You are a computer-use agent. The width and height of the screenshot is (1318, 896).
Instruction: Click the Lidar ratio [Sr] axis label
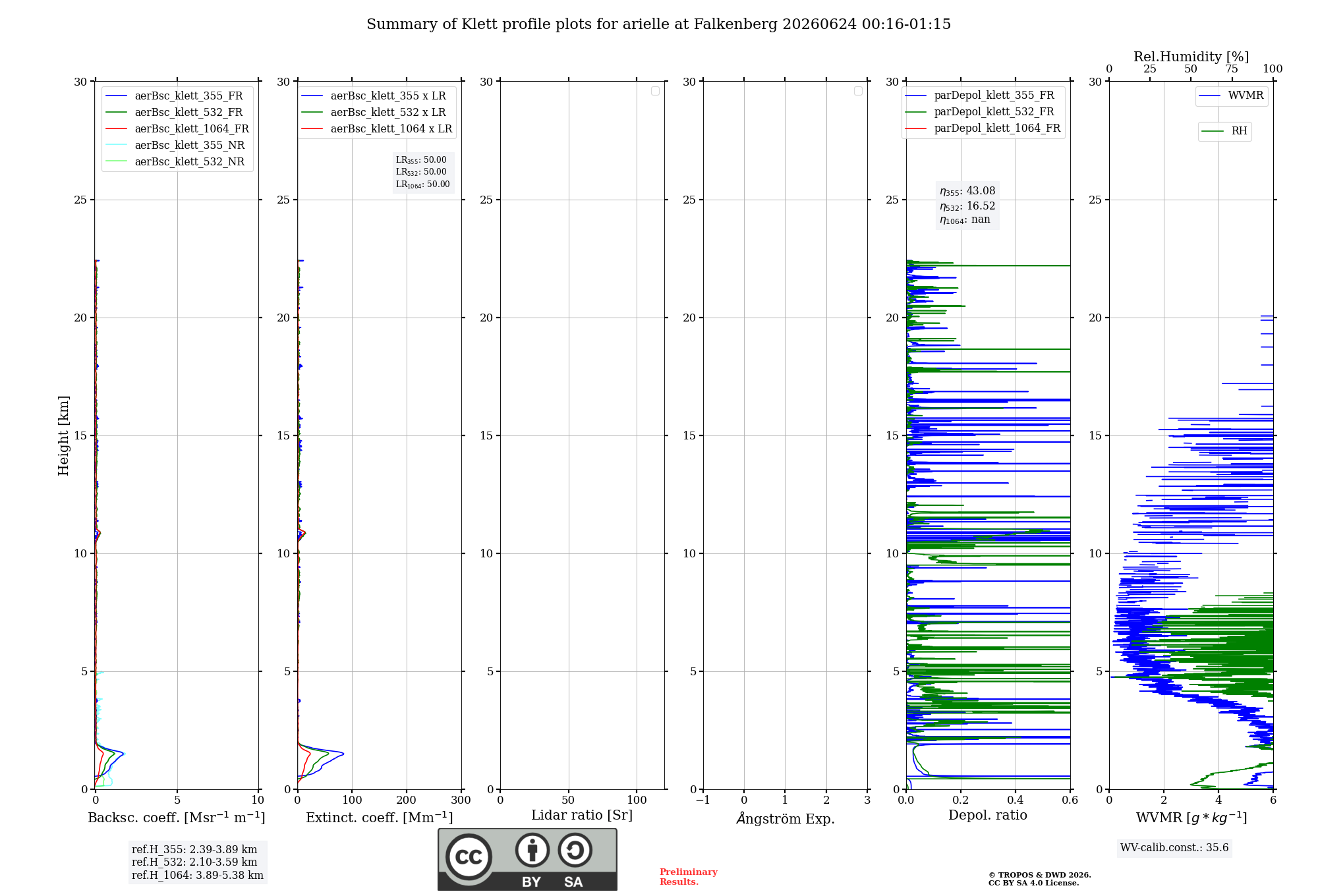(x=582, y=815)
